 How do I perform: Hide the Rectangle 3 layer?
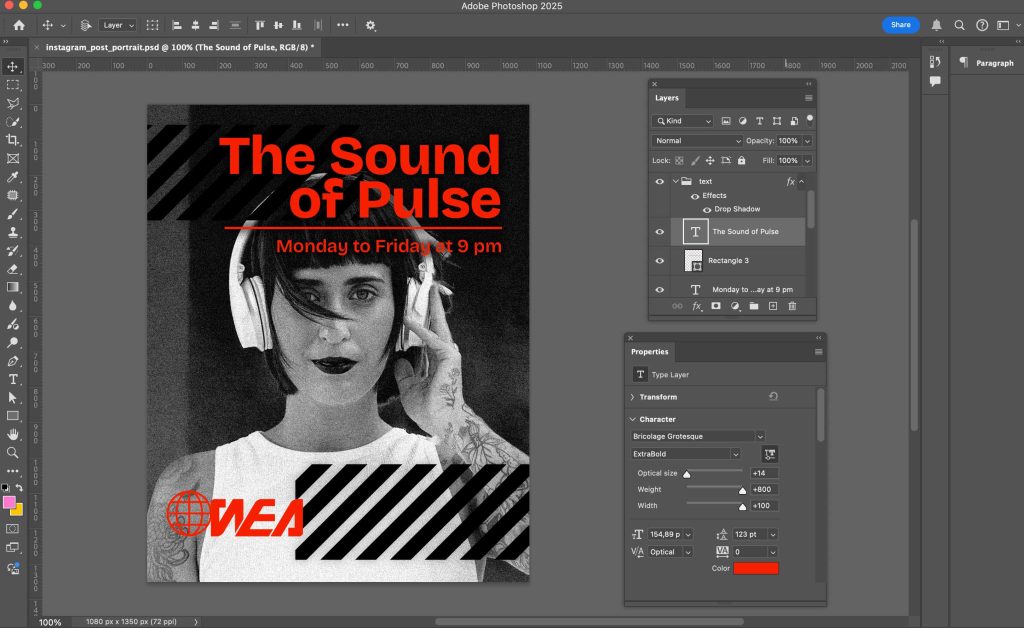coord(659,261)
